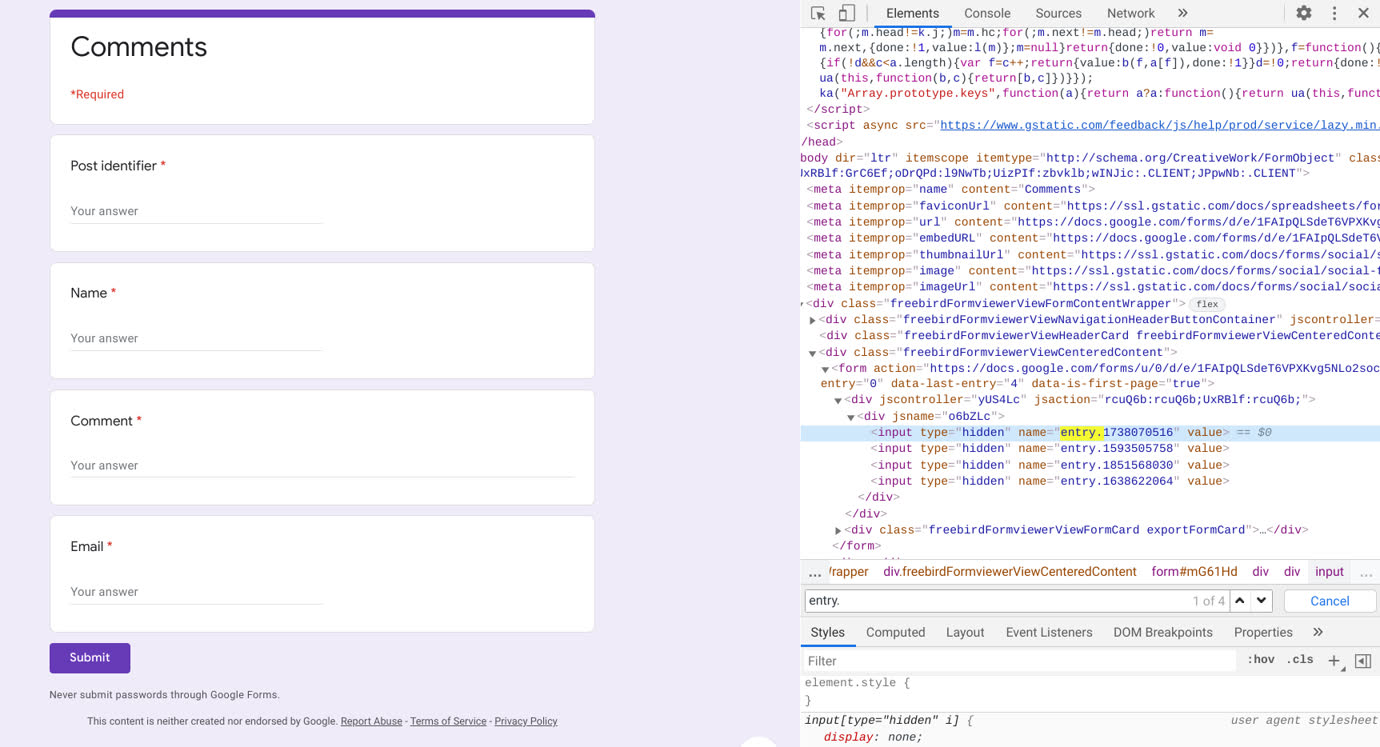Go to previous search result arrow
This screenshot has height=747, width=1380.
[1240, 601]
